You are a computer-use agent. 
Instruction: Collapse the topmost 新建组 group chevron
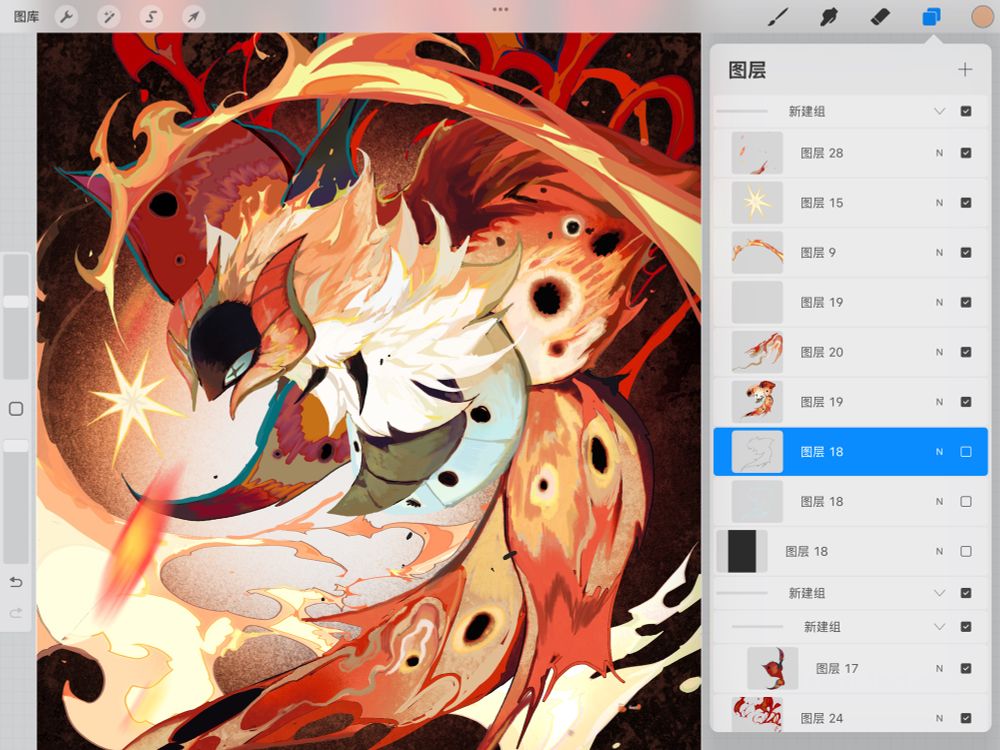(939, 111)
